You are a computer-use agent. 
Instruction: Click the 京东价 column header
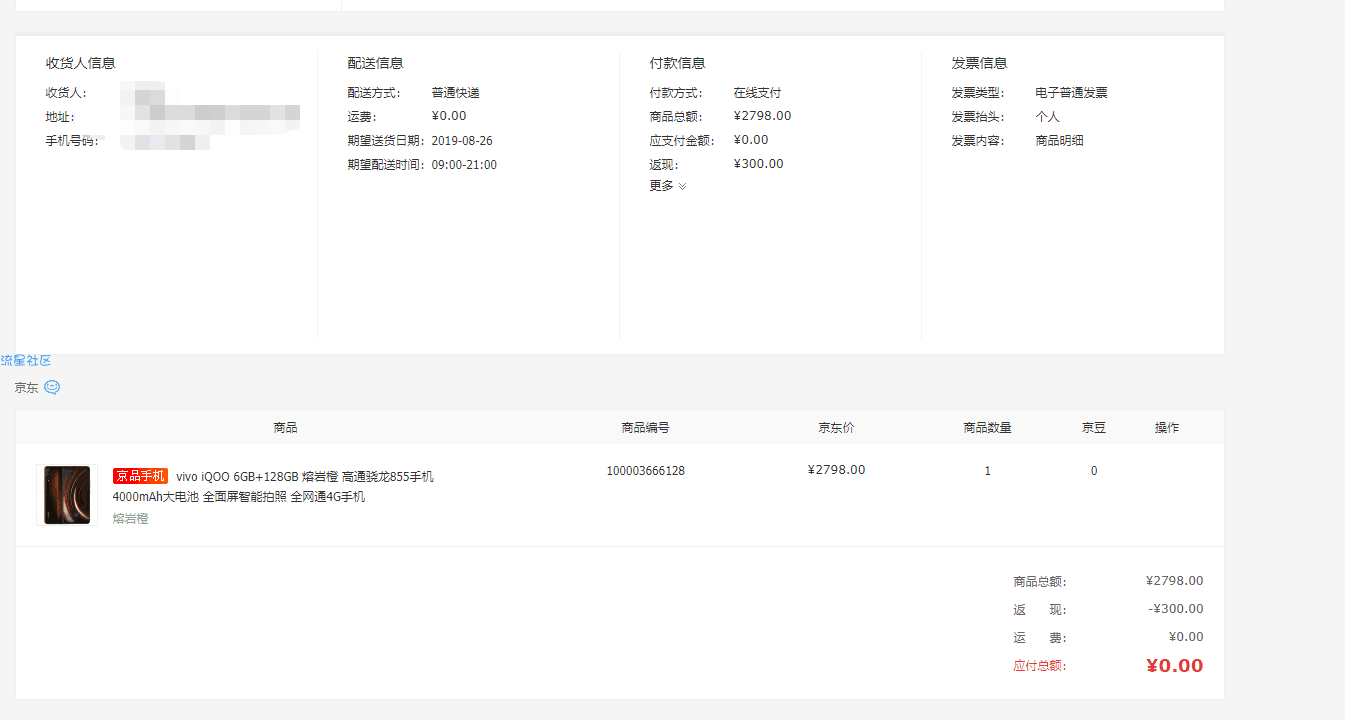click(836, 428)
